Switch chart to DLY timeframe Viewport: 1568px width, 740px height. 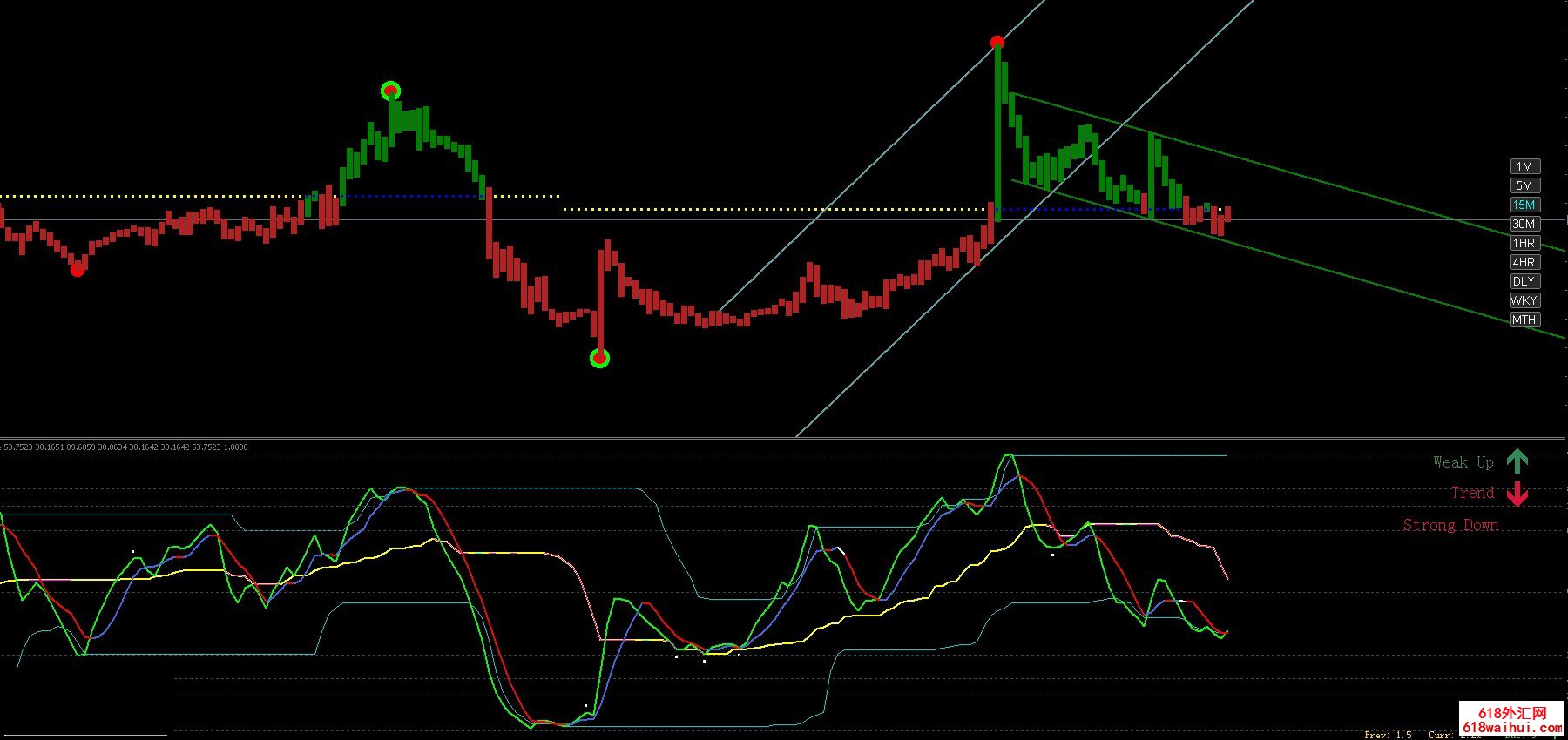pos(1524,281)
